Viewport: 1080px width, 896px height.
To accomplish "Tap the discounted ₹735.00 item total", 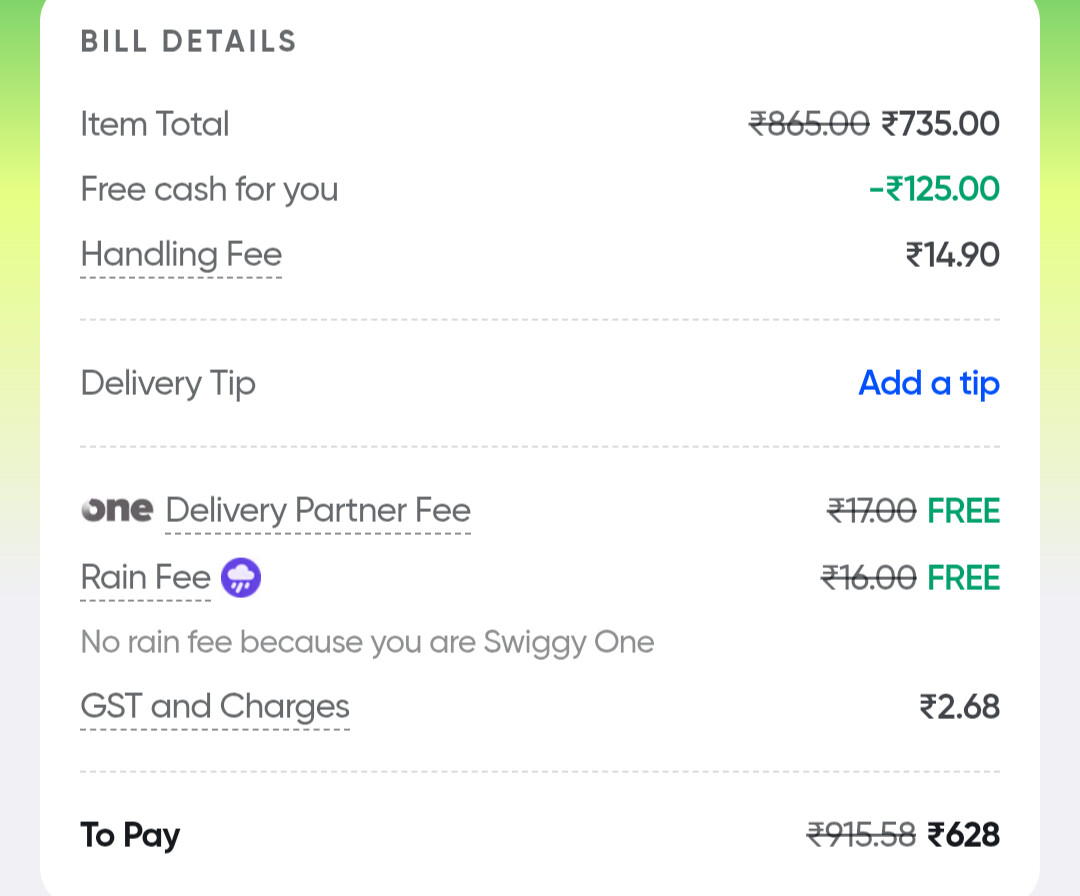I will (940, 124).
